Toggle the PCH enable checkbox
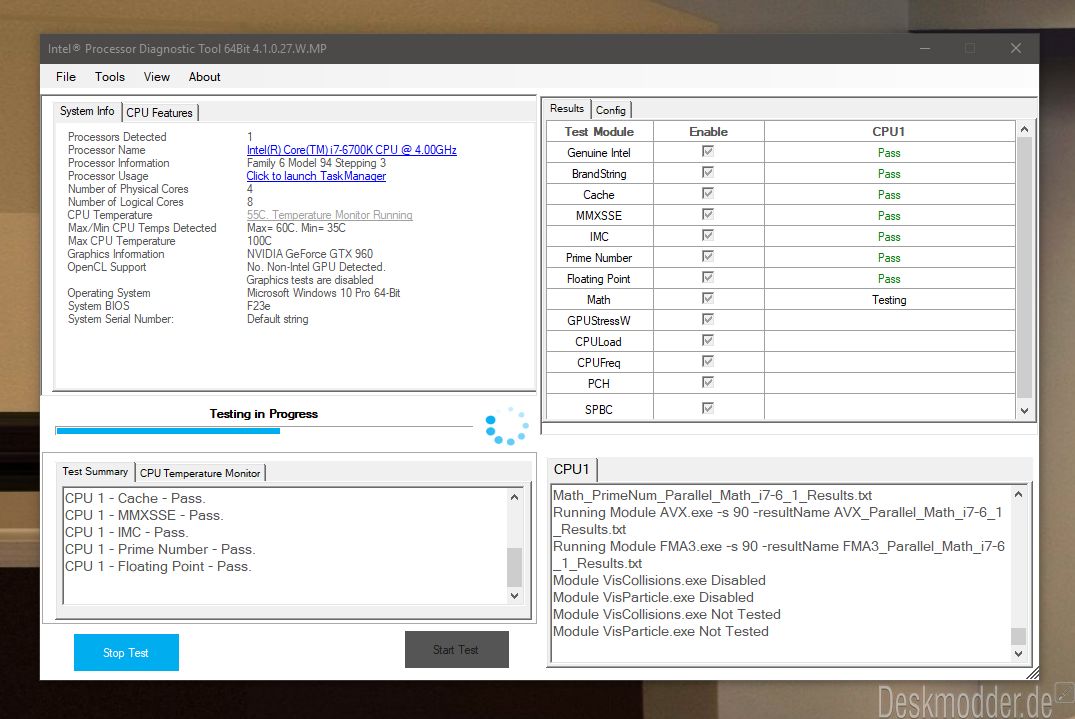Screen dimensions: 1075x719 click(x=708, y=382)
